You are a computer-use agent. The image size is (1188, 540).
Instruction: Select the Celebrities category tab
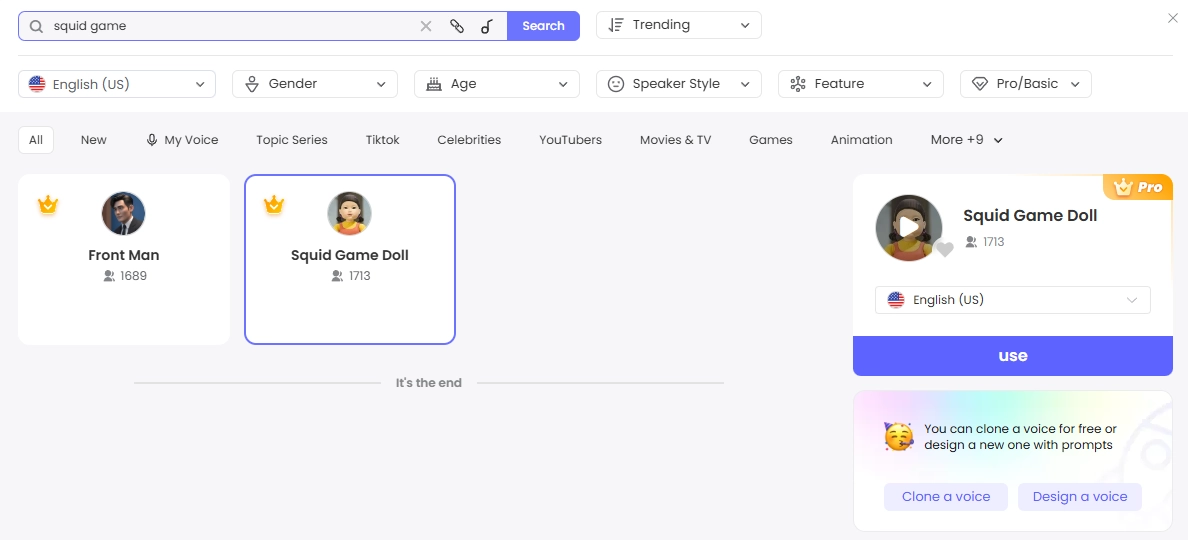[469, 140]
